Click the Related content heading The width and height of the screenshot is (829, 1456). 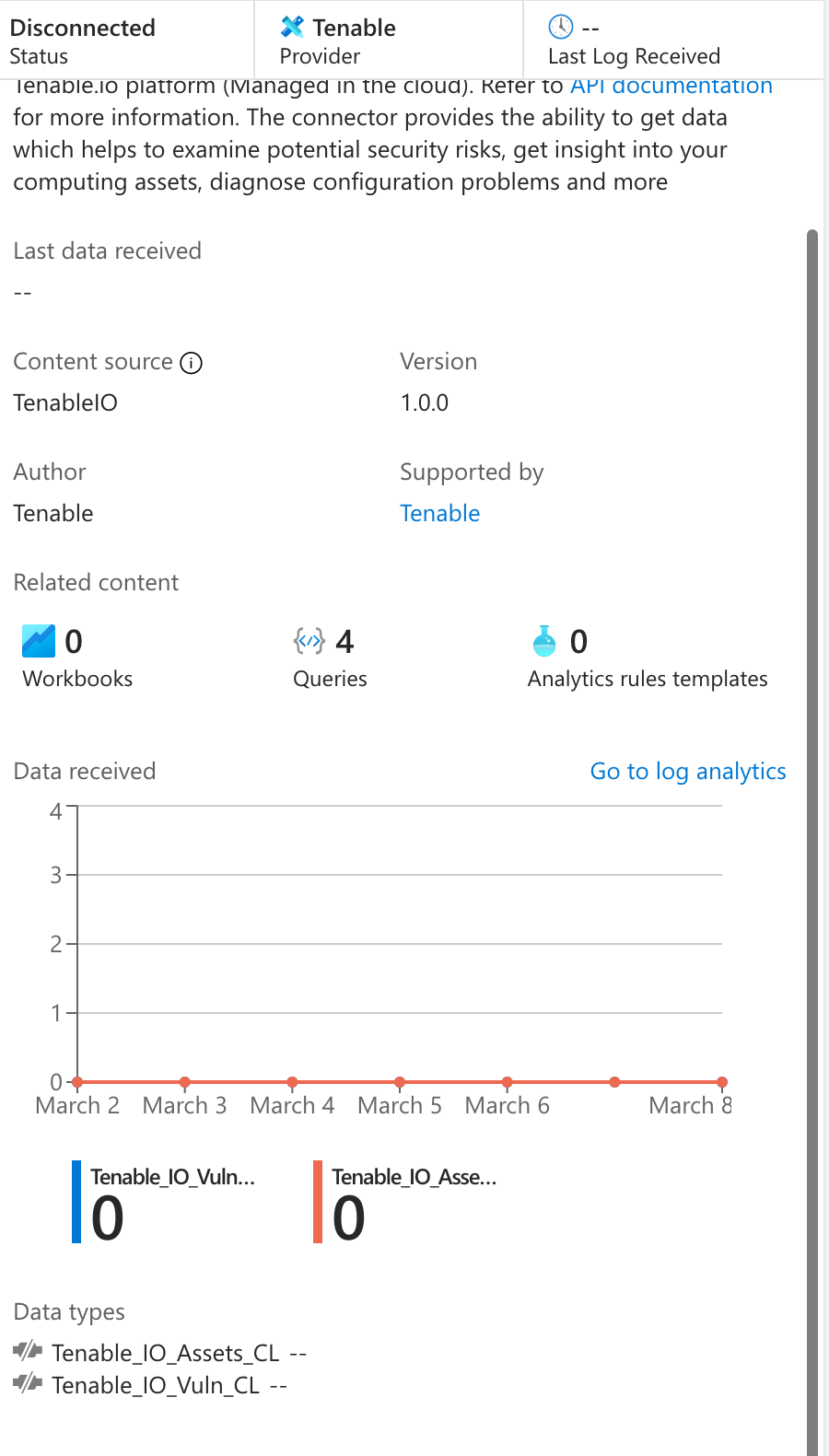(96, 582)
